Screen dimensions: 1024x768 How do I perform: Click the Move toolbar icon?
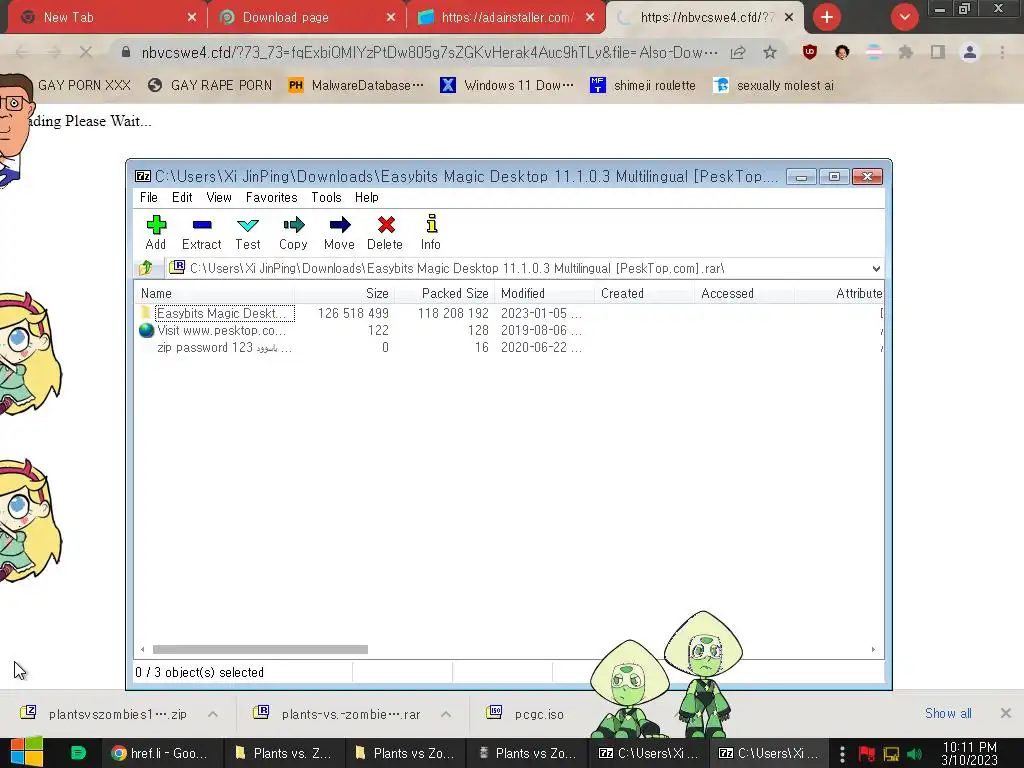pyautogui.click(x=340, y=232)
